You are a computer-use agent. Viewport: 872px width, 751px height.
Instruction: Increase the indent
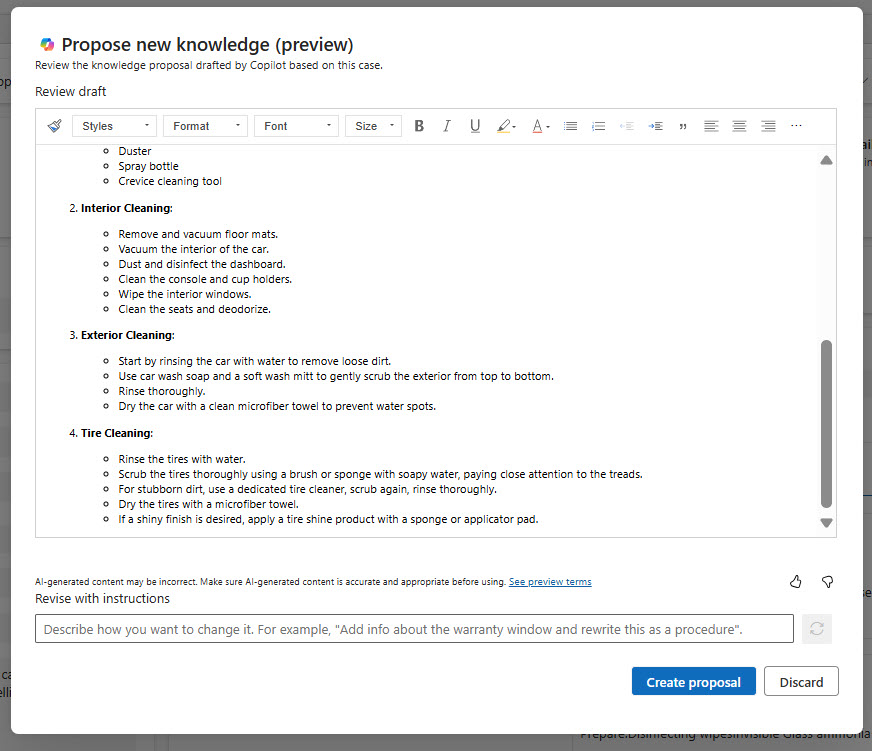pos(655,126)
